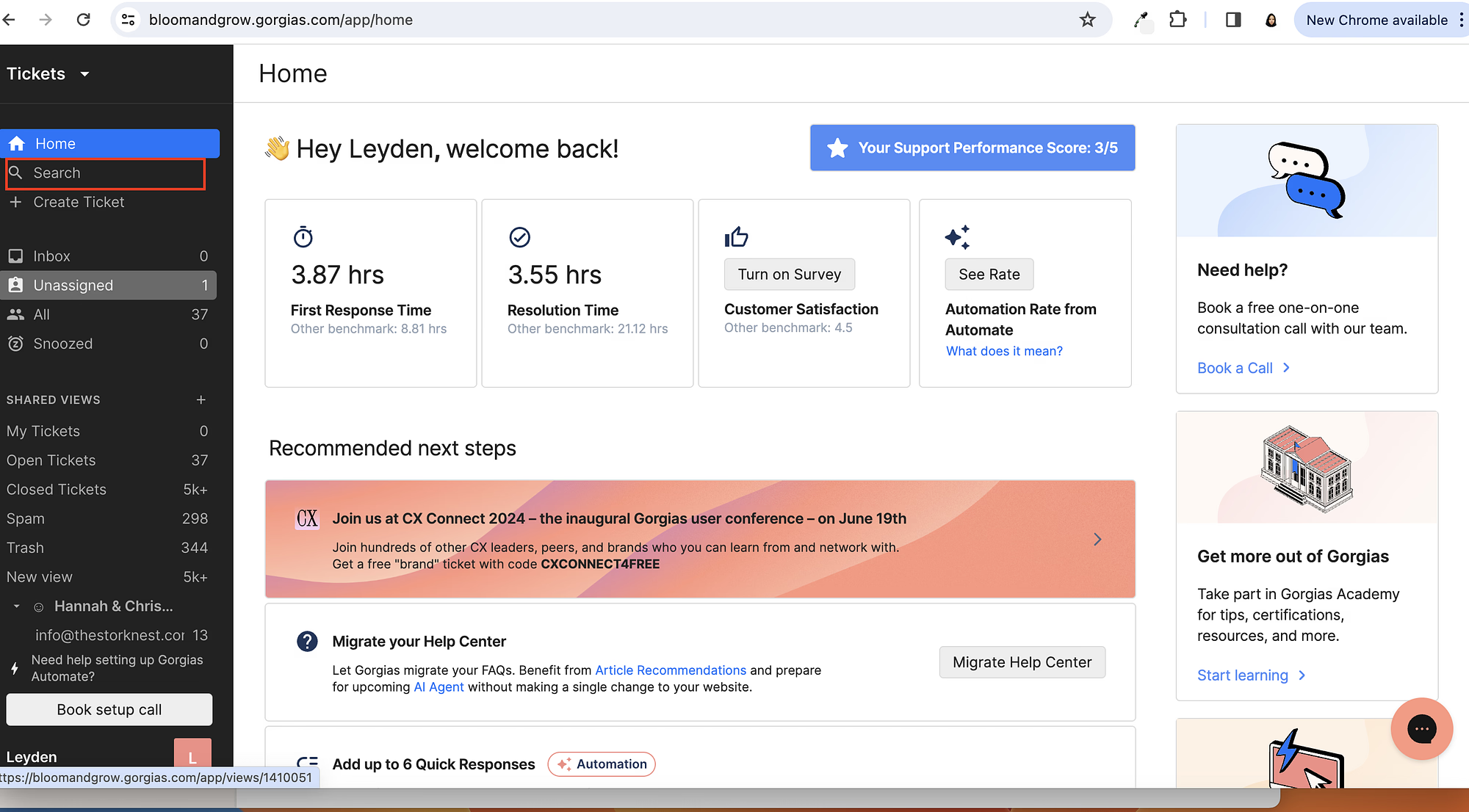Open the Snoozed view
1469x812 pixels.
pos(108,344)
